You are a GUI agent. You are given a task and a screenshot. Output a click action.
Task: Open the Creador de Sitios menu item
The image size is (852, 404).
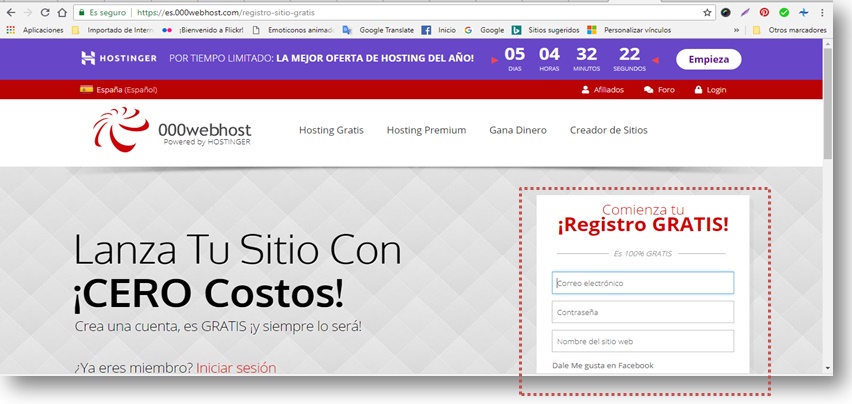pyautogui.click(x=609, y=130)
